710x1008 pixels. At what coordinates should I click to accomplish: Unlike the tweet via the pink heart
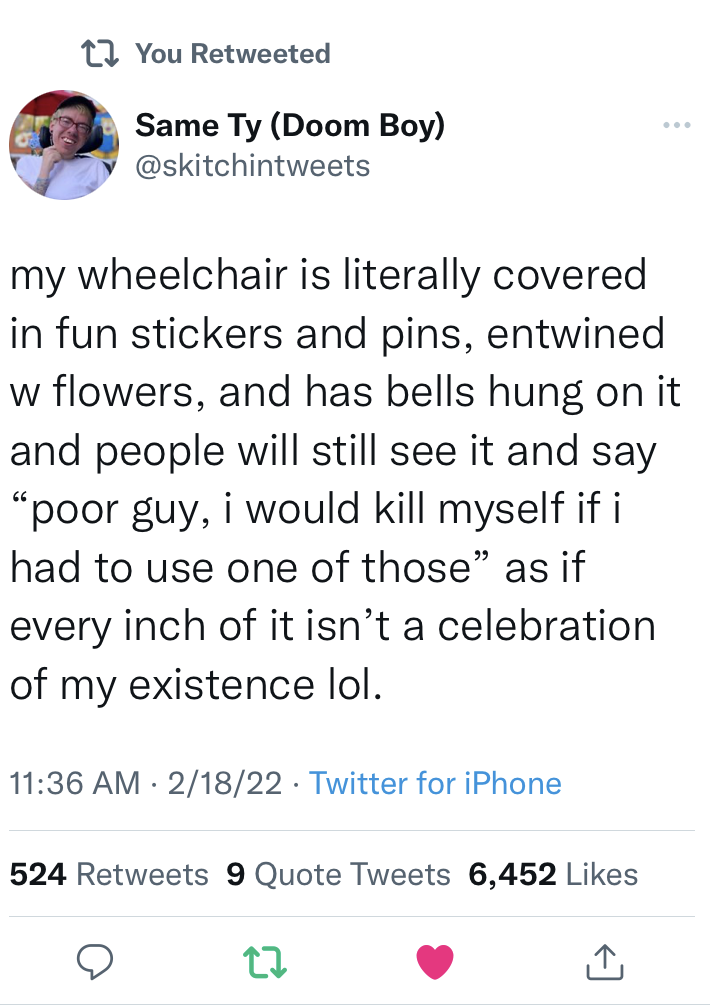[x=435, y=962]
